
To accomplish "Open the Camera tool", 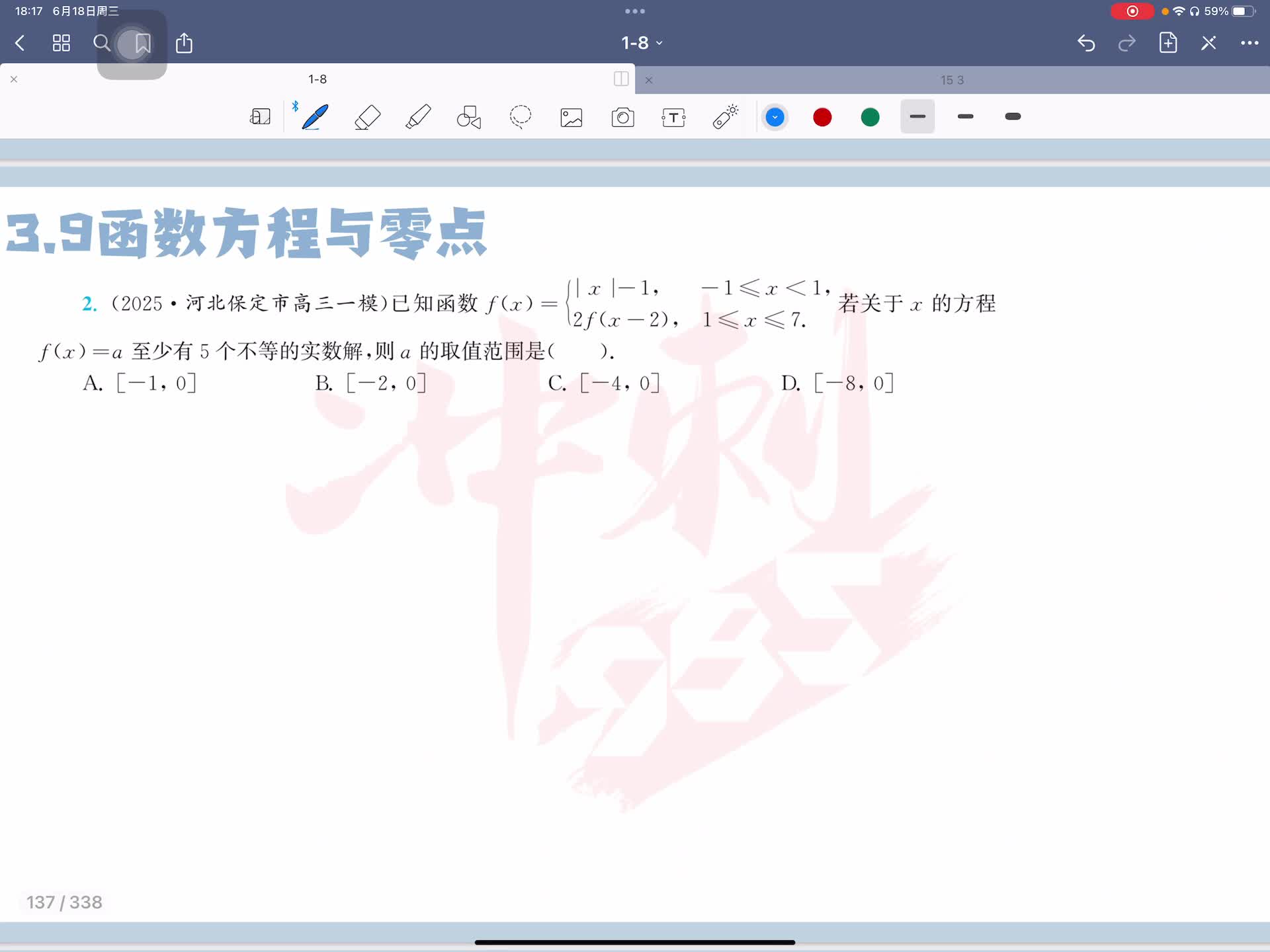I will click(622, 118).
